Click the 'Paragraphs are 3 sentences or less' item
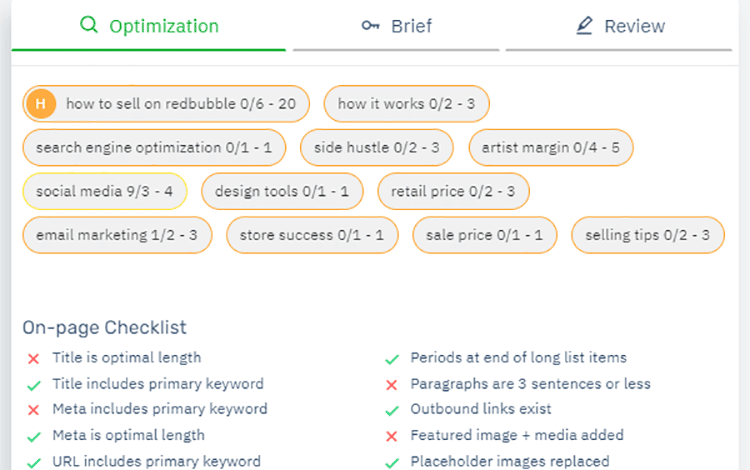Screen dimensions: 750x470 coord(530,384)
